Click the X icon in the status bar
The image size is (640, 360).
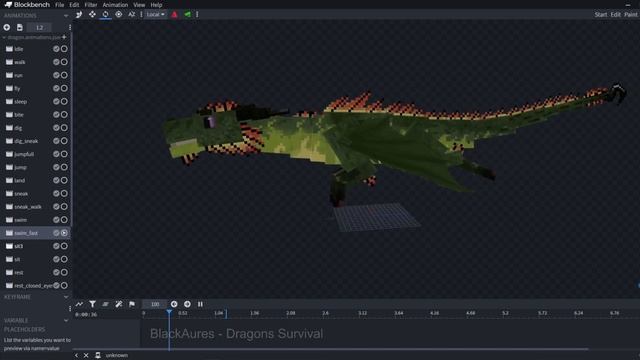86,355
